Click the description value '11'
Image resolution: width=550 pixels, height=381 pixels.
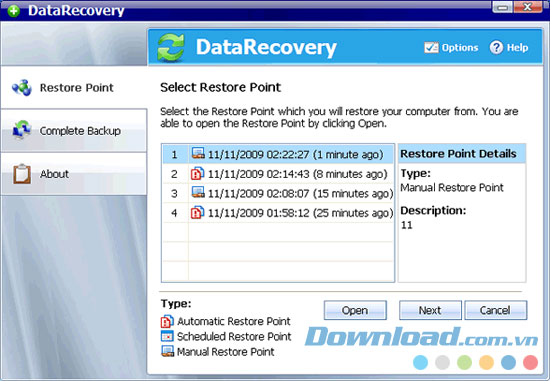[x=407, y=225]
